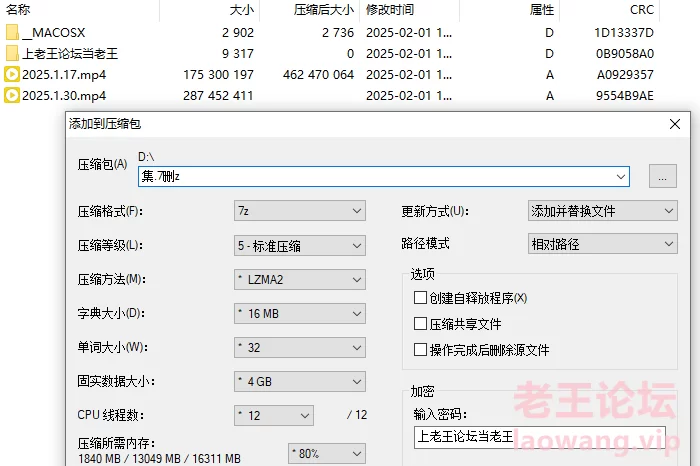Click the browse "..." button for archive path

(662, 176)
